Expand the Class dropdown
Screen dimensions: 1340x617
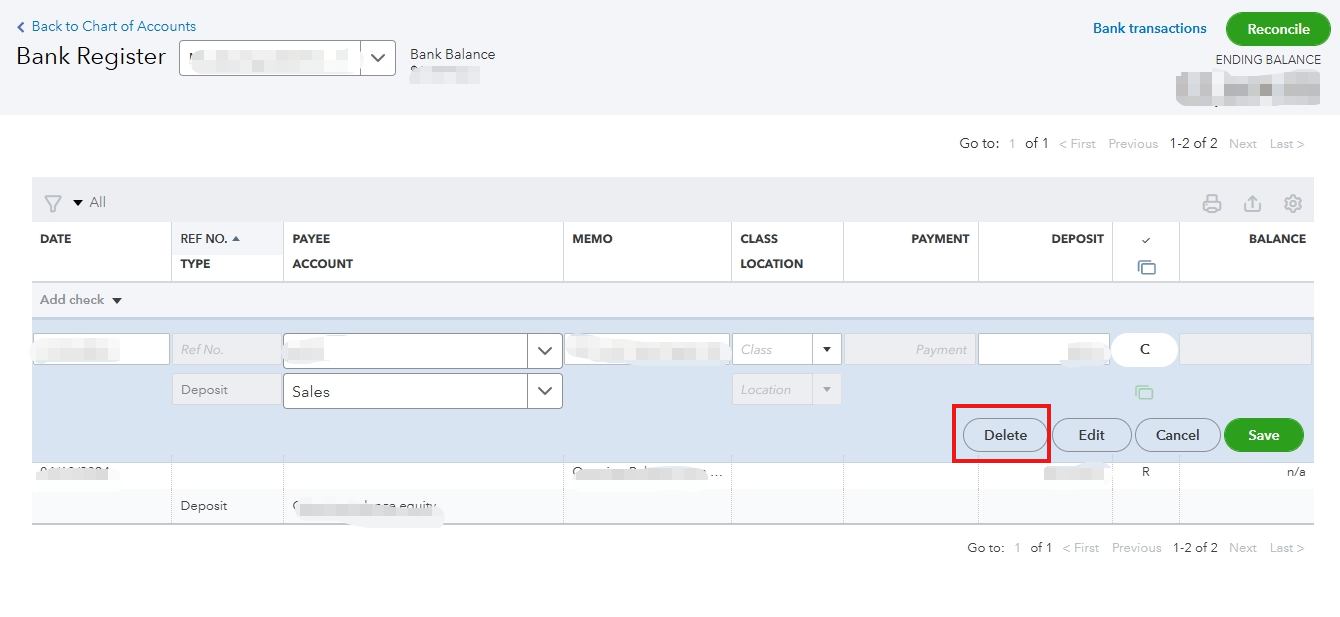click(826, 350)
